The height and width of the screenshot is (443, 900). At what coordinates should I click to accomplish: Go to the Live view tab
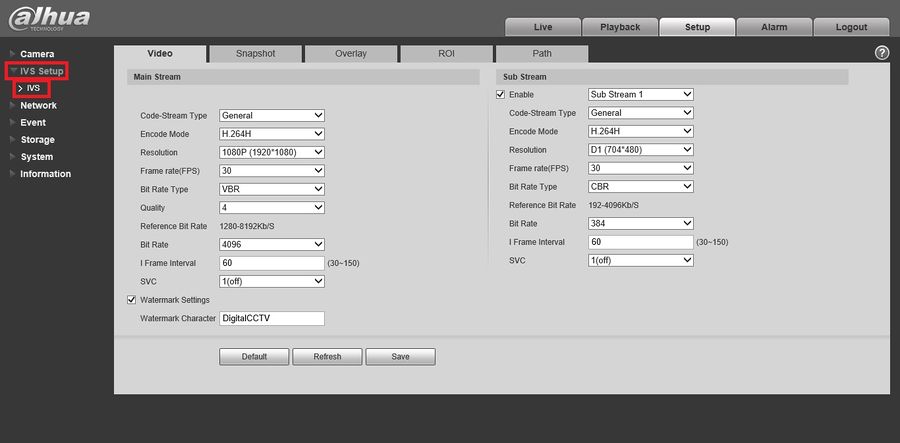[542, 27]
